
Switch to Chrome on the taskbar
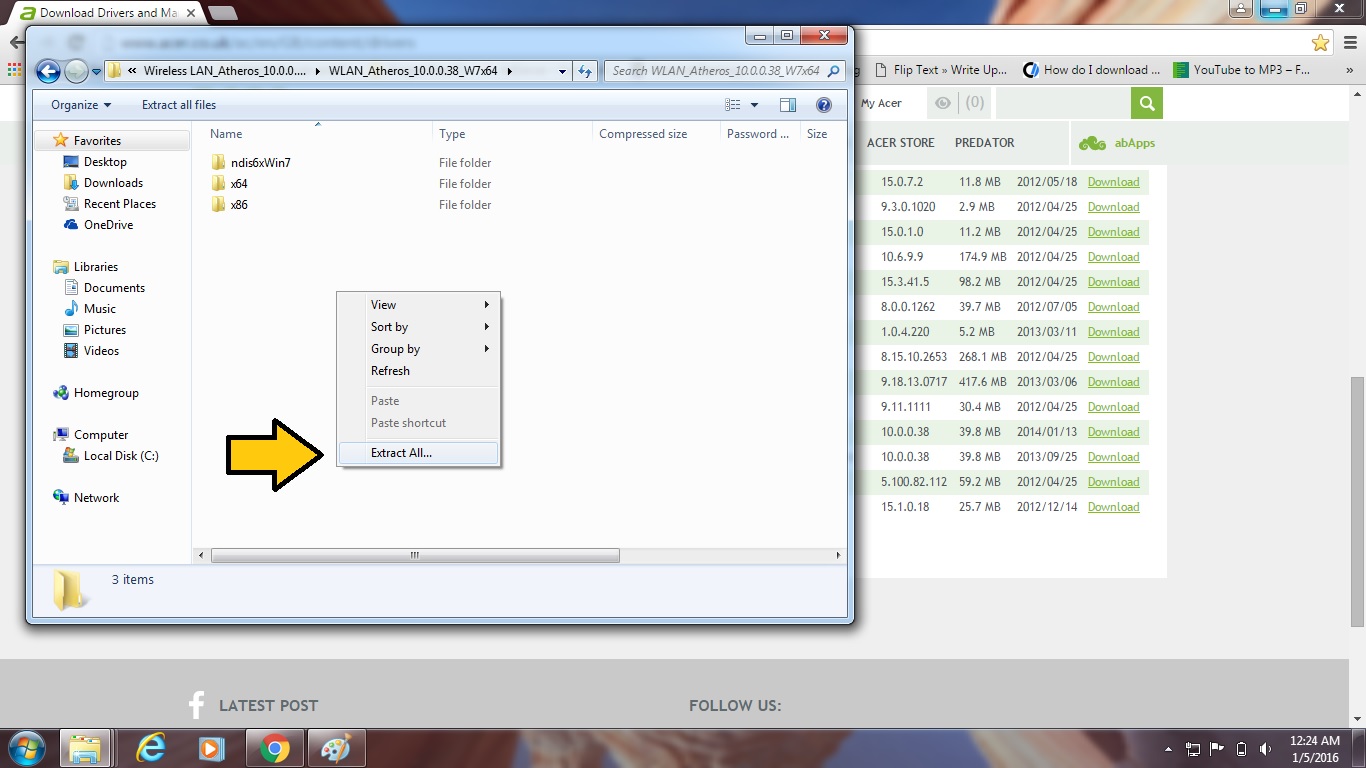click(275, 748)
